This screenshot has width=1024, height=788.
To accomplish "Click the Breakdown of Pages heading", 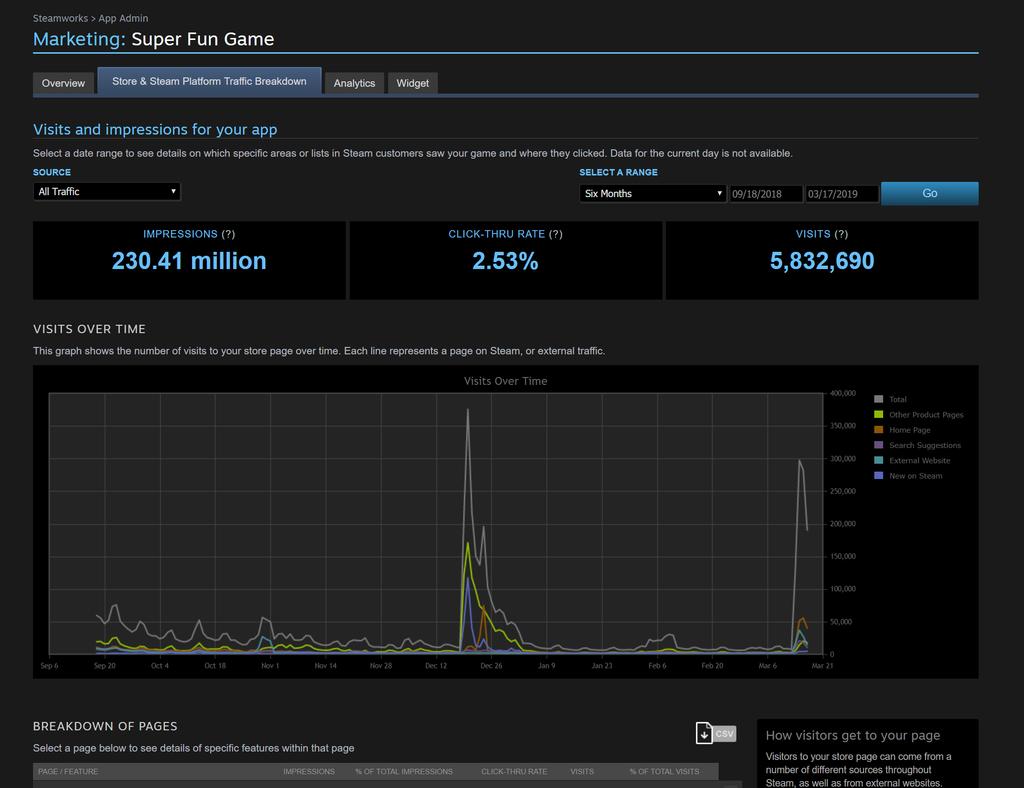I will click(x=105, y=726).
